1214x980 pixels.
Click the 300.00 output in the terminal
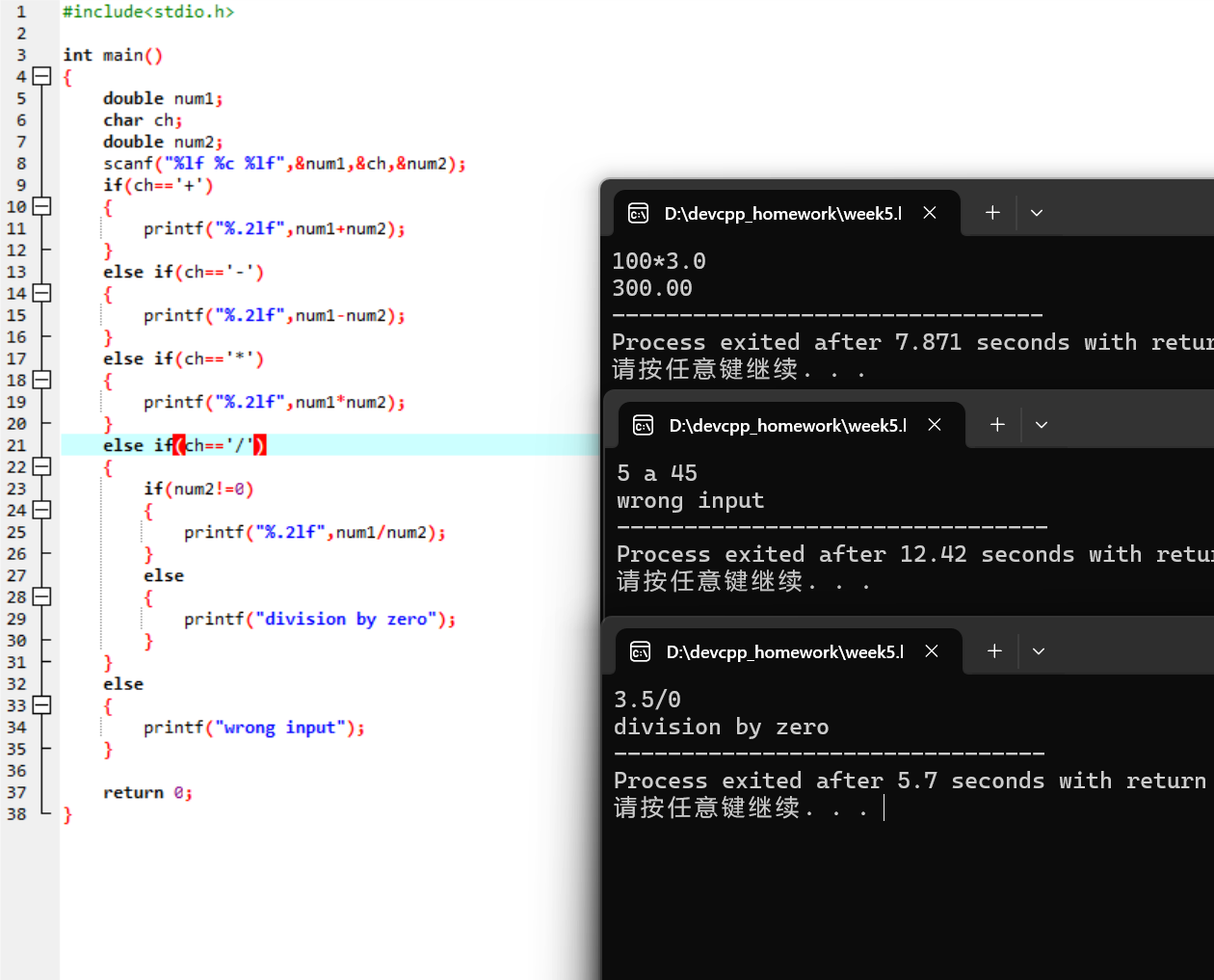pyautogui.click(x=652, y=288)
